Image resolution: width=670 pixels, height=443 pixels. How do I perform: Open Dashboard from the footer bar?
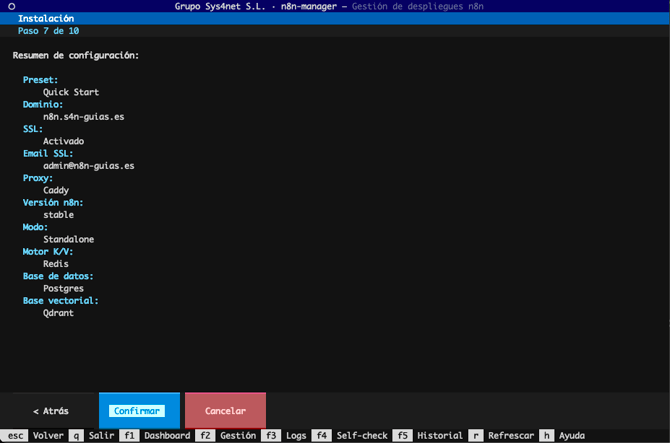166,436
